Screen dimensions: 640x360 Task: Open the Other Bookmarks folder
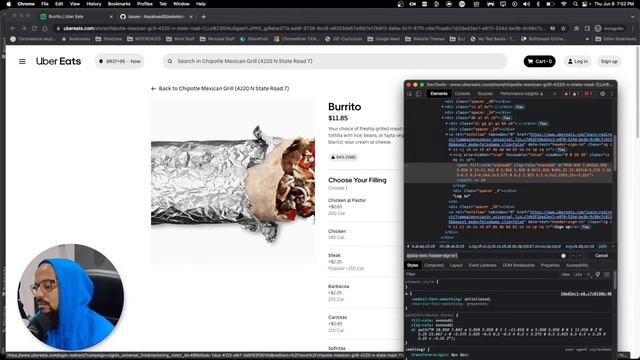[x=616, y=39]
